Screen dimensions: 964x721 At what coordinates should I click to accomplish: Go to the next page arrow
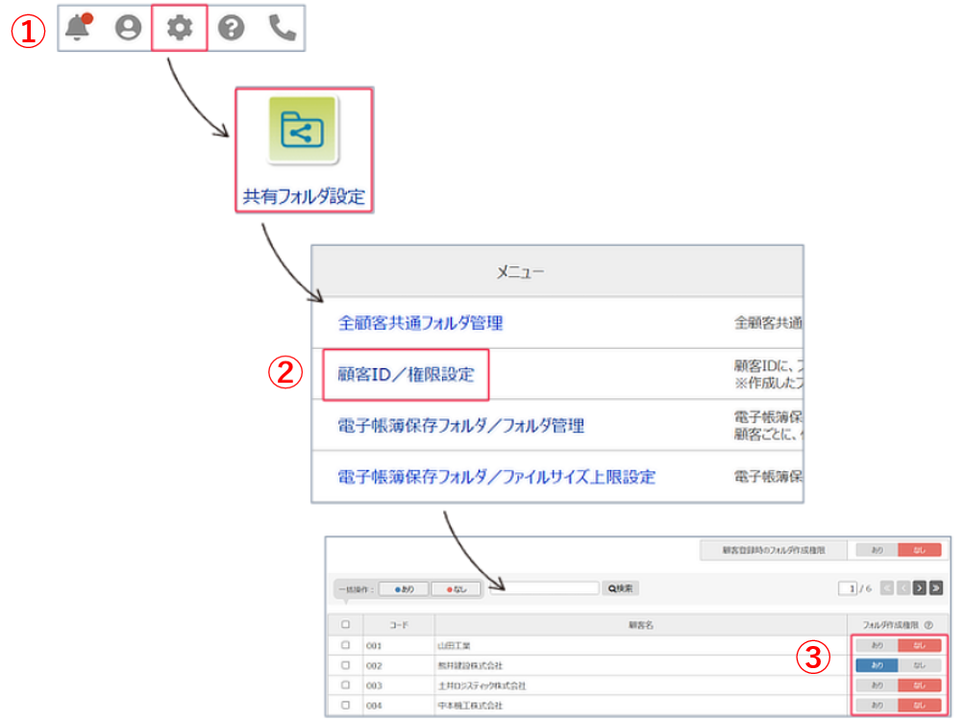coord(919,588)
